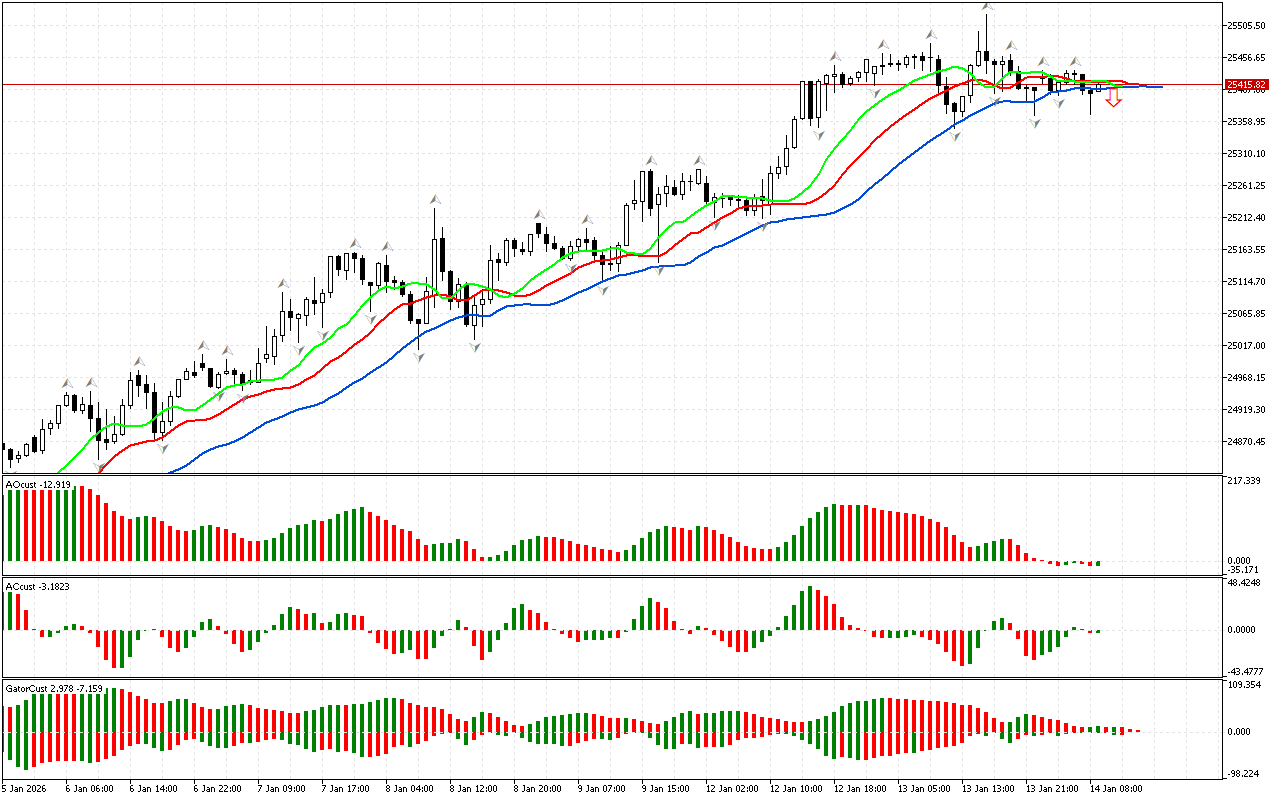Image resolution: width=1280 pixels, height=800 pixels.
Task: Select the down fractal at the chart's bottom-left low
Action: [99, 467]
